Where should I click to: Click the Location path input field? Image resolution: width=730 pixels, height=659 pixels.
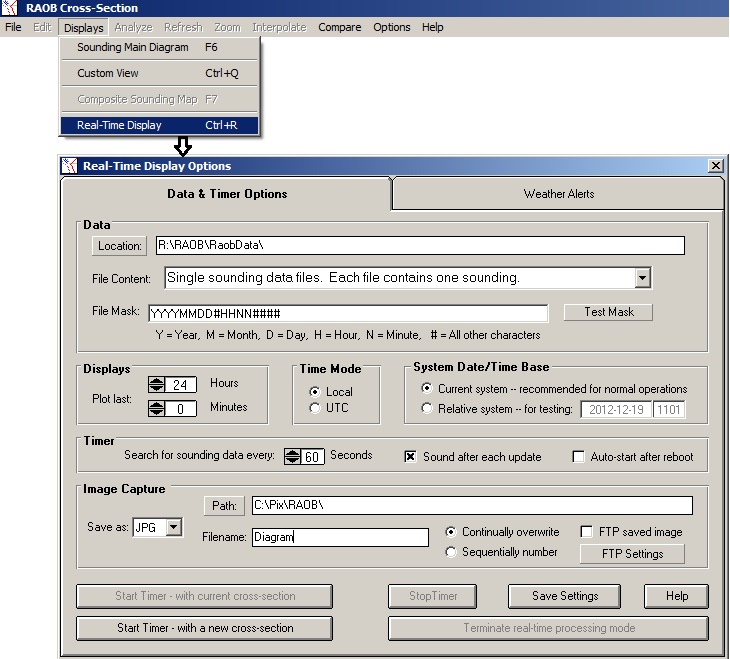click(420, 245)
